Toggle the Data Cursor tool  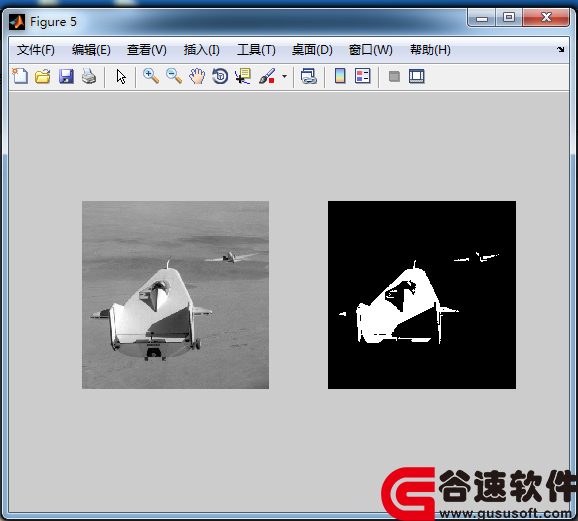[x=243, y=76]
